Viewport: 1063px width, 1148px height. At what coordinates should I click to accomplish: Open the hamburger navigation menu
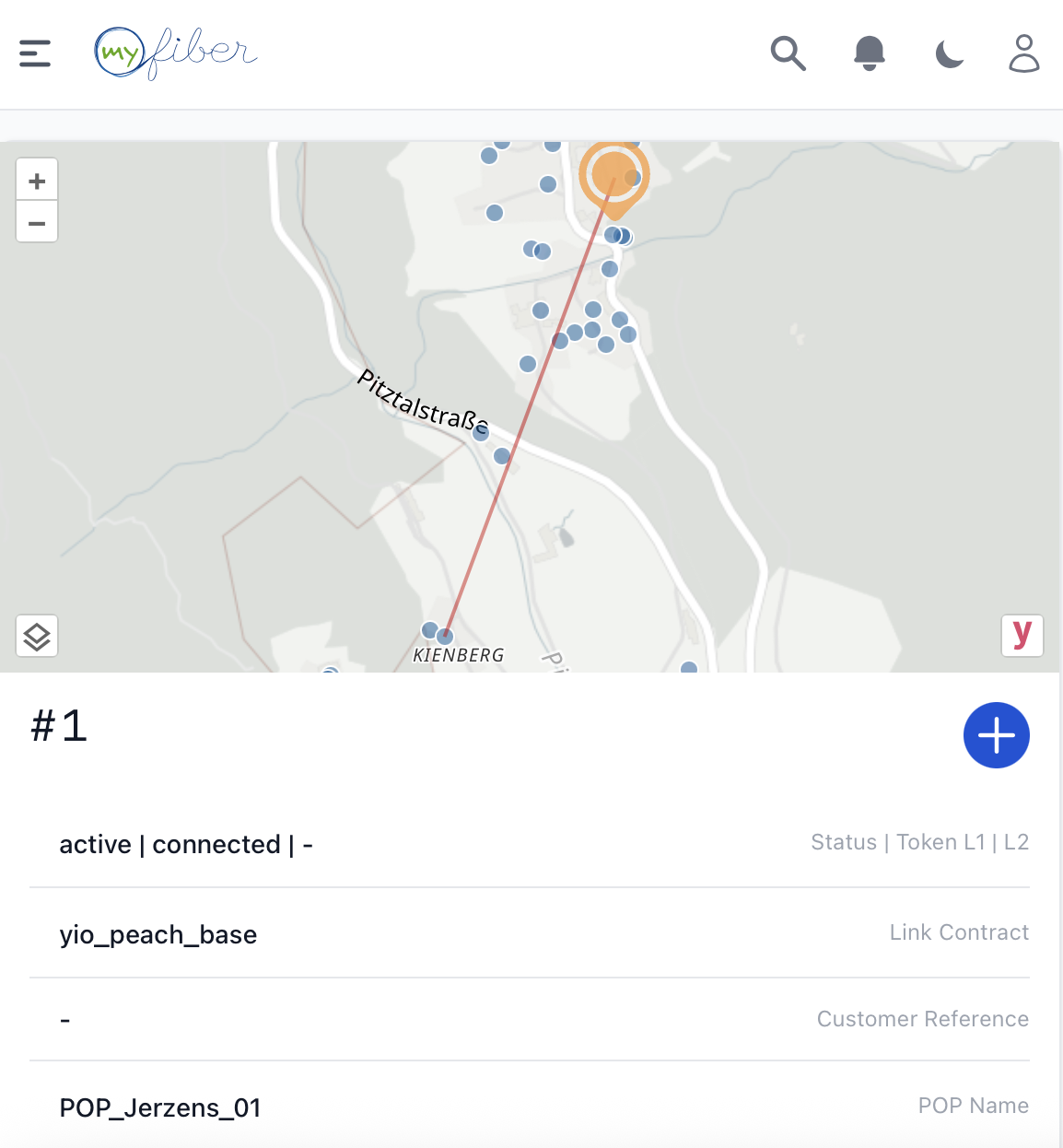[x=35, y=53]
